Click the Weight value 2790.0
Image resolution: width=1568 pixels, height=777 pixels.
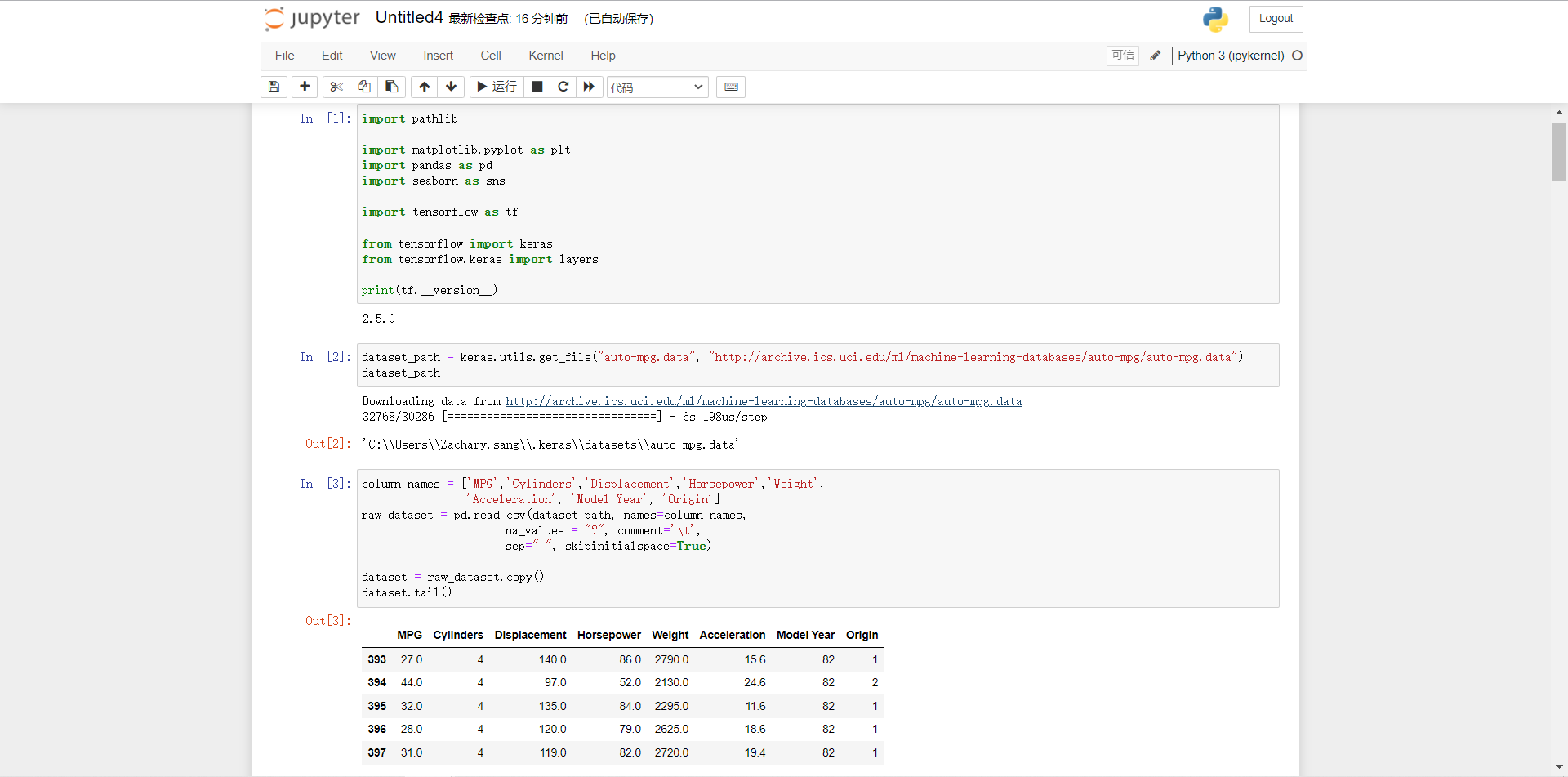pyautogui.click(x=671, y=659)
